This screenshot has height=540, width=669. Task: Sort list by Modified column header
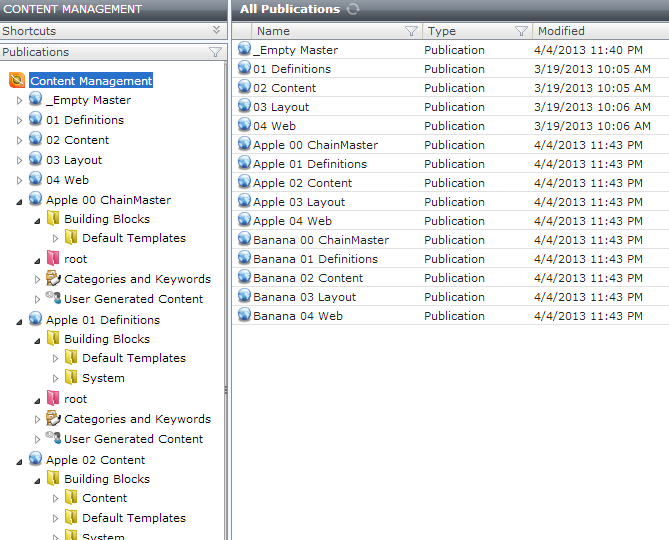598,31
